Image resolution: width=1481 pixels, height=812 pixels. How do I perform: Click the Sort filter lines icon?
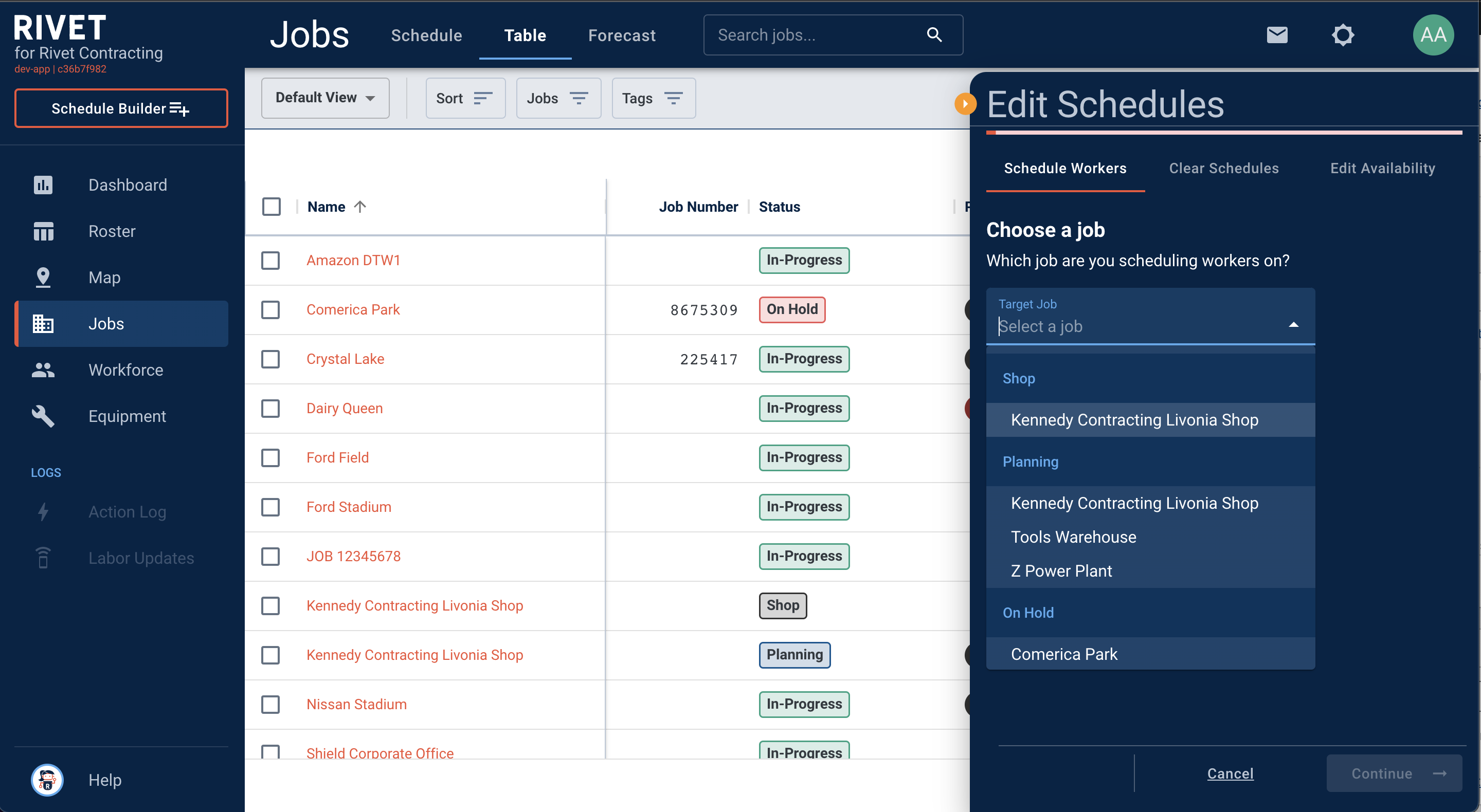tap(483, 98)
